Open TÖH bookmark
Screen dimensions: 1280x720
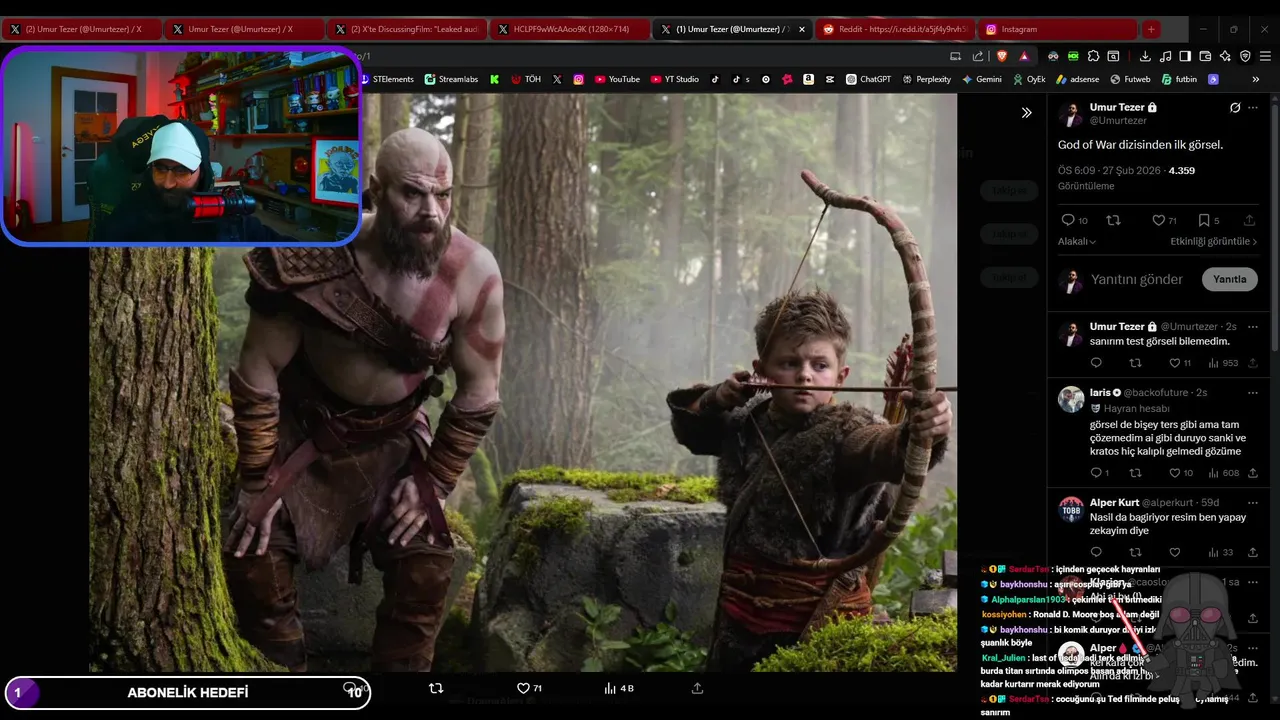coord(526,79)
